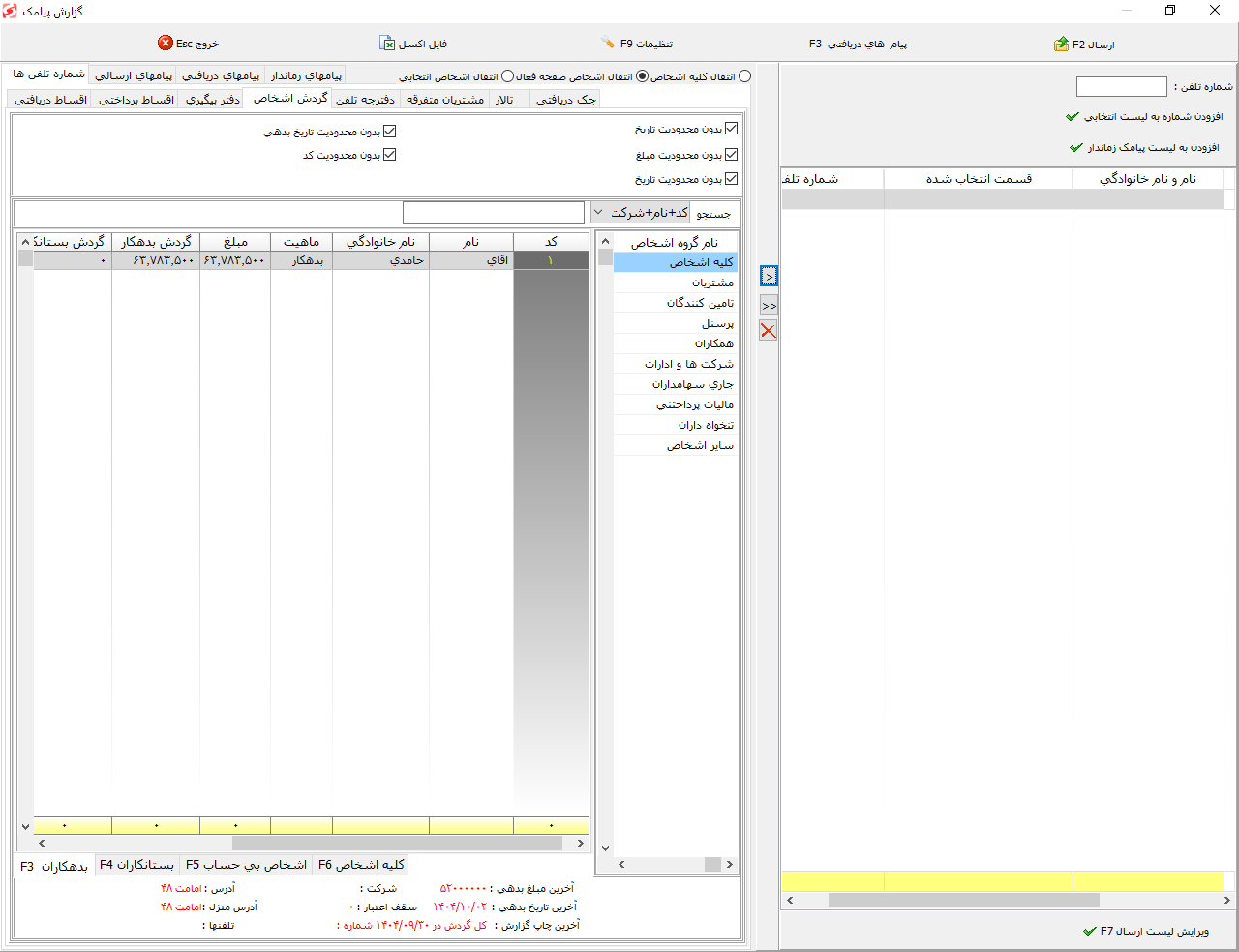Select مشتریان in the person group list

tap(675, 283)
